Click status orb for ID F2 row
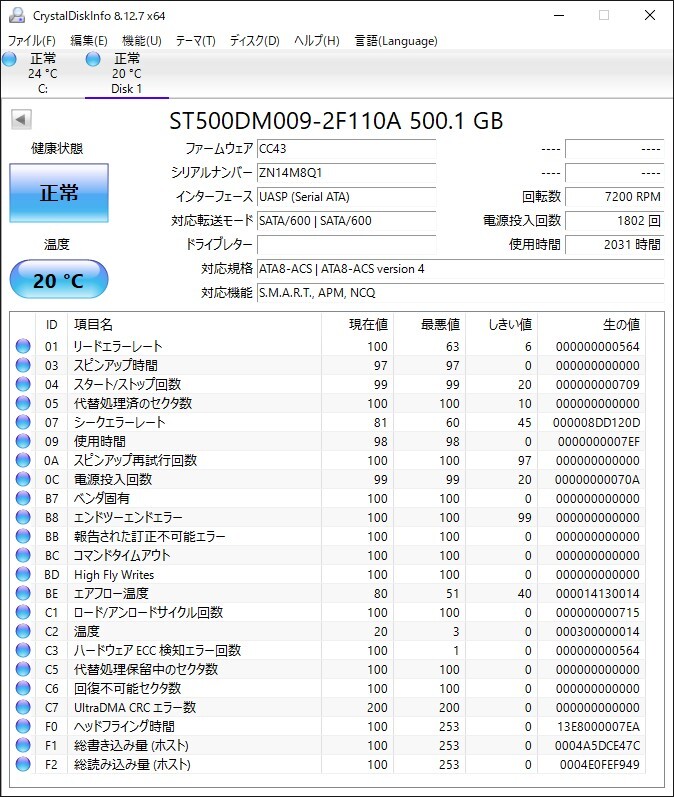This screenshot has width=674, height=797. pyautogui.click(x=23, y=764)
